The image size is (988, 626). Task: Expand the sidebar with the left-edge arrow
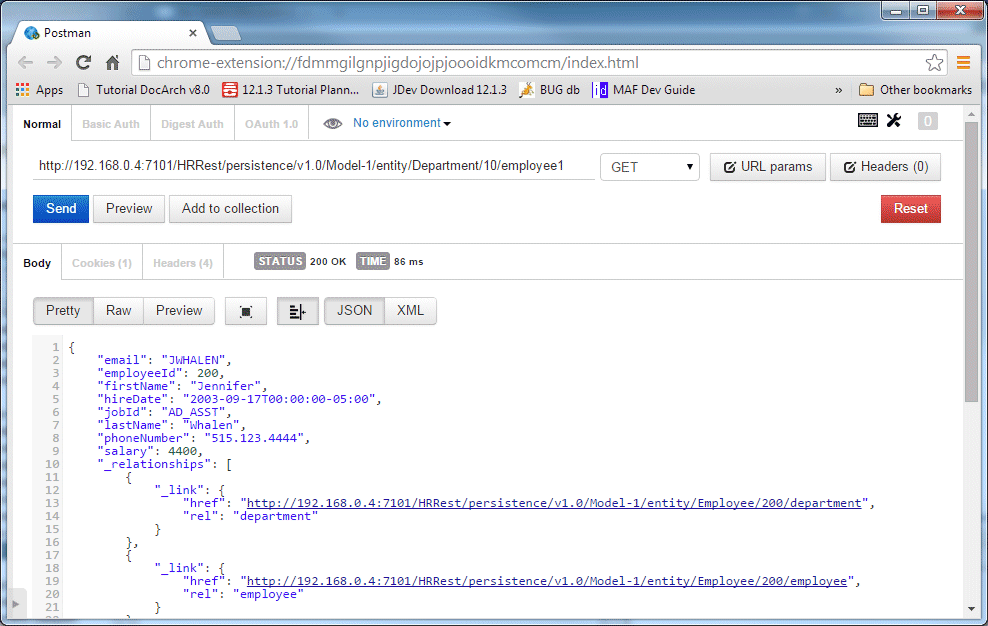[16, 604]
